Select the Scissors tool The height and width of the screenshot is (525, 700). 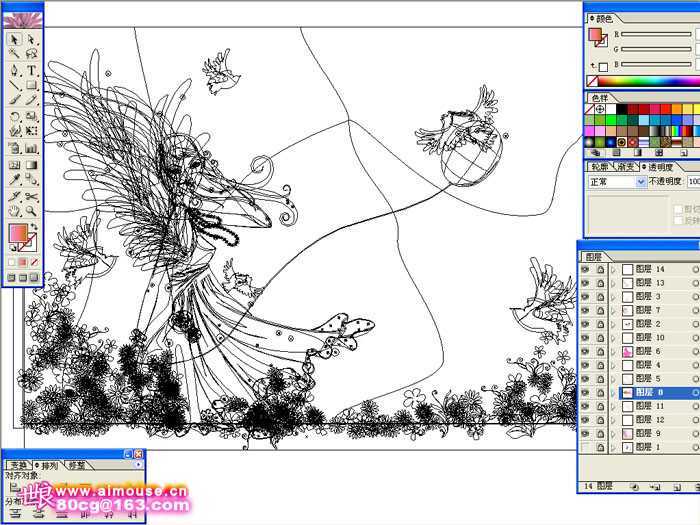(x=31, y=196)
